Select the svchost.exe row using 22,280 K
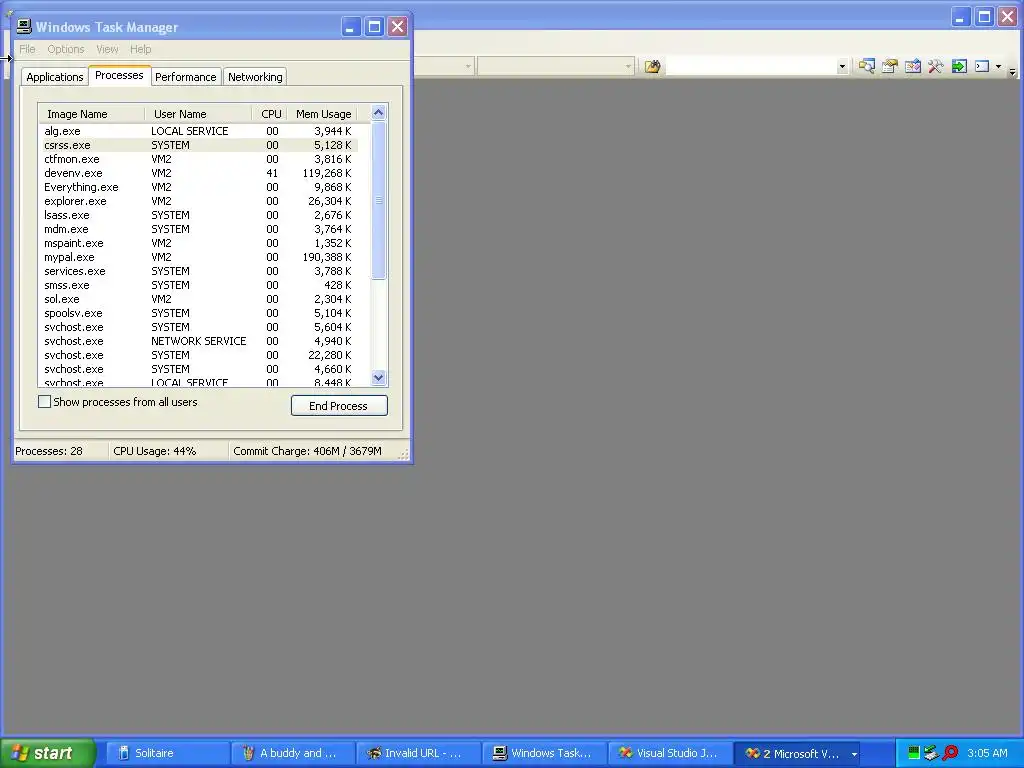The width and height of the screenshot is (1024, 768). tap(199, 355)
